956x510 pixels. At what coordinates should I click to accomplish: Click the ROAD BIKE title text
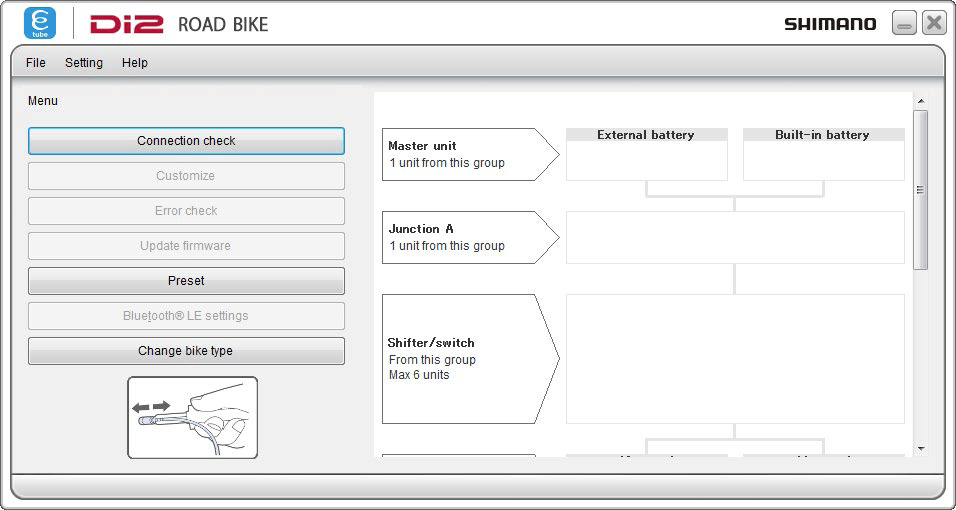coord(223,25)
